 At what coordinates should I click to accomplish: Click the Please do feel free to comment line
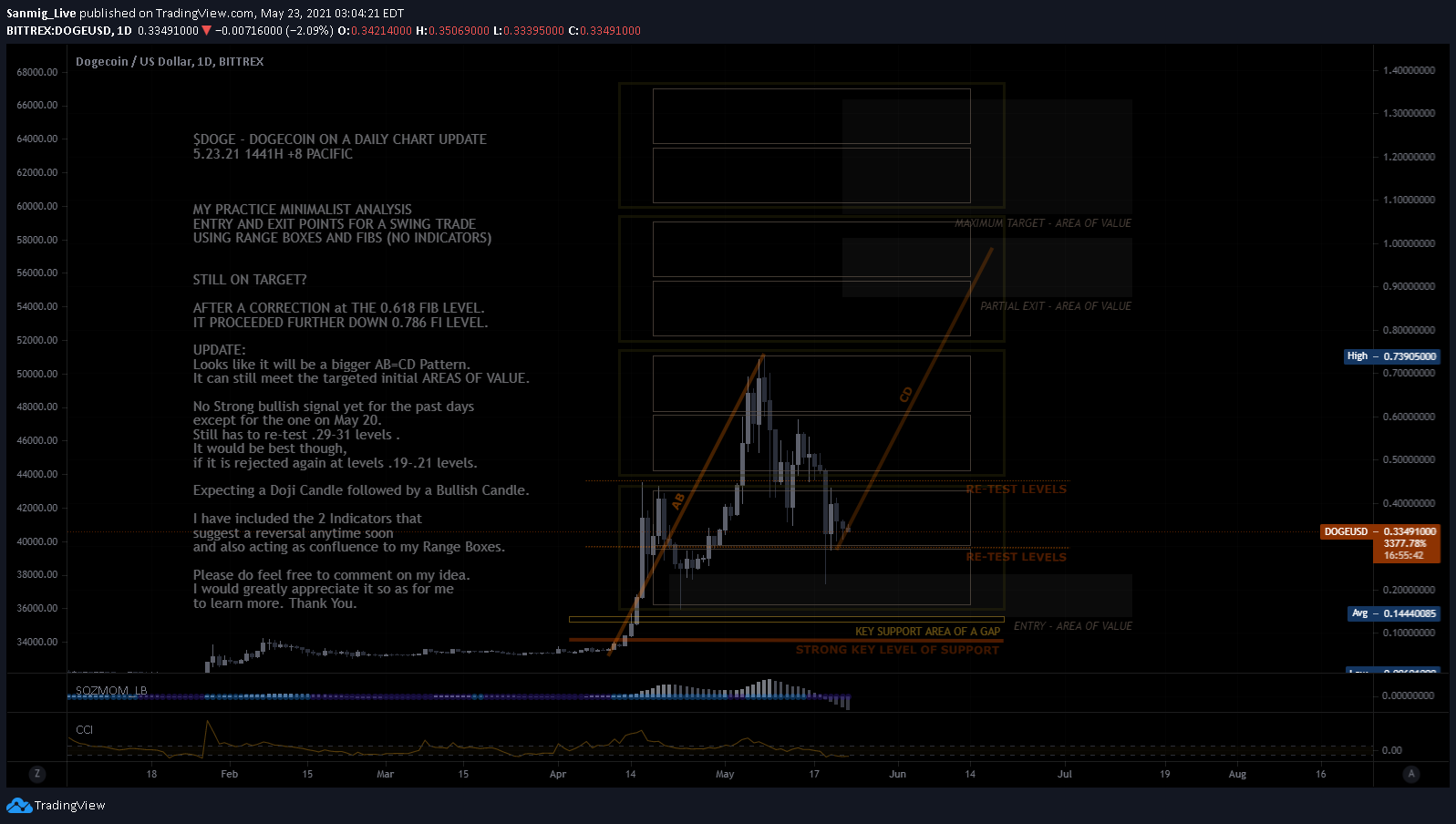[331, 575]
